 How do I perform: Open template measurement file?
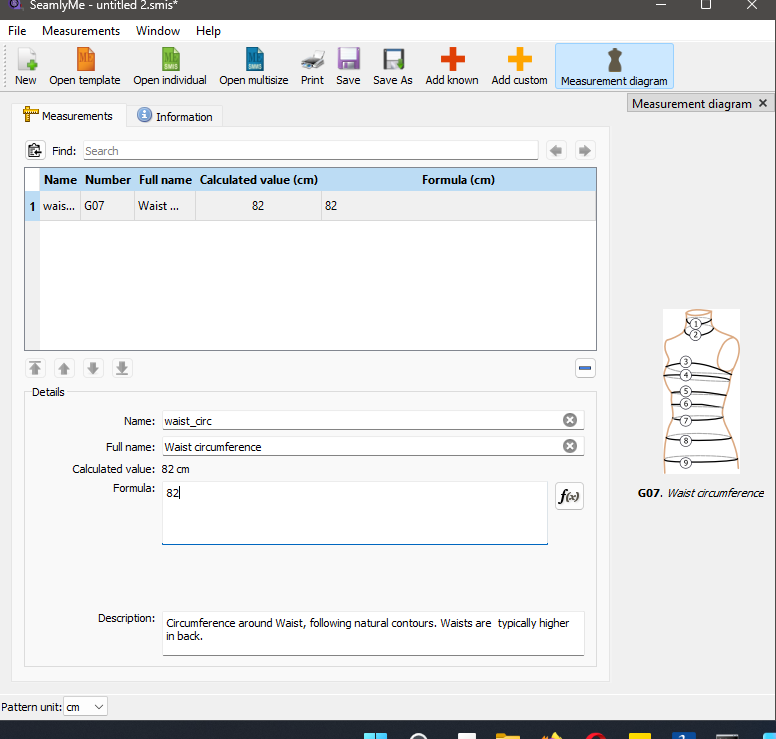(x=85, y=67)
